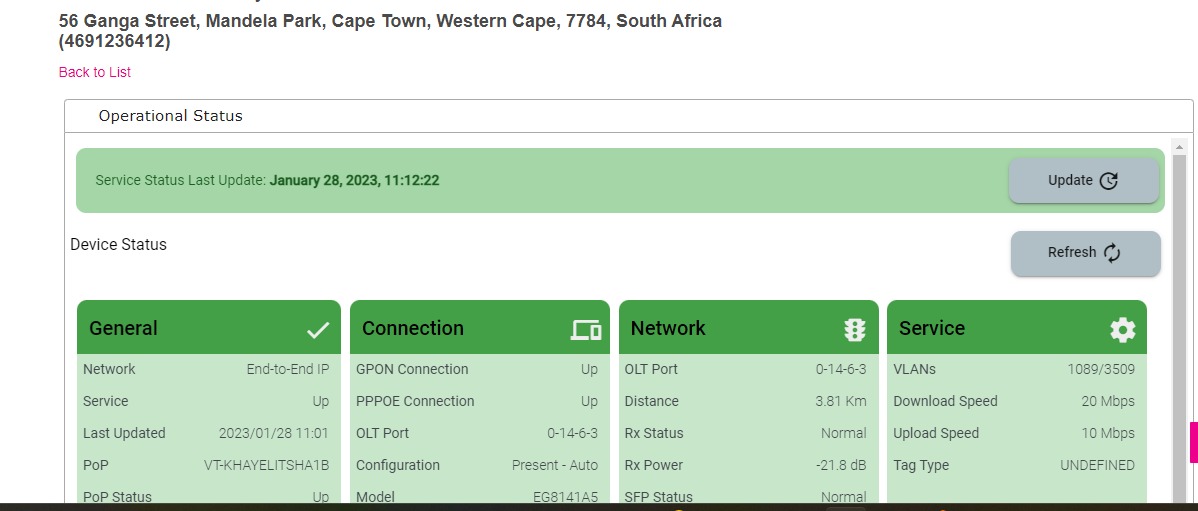1198x511 pixels.
Task: Select the General card title
Action: pyautogui.click(x=123, y=328)
